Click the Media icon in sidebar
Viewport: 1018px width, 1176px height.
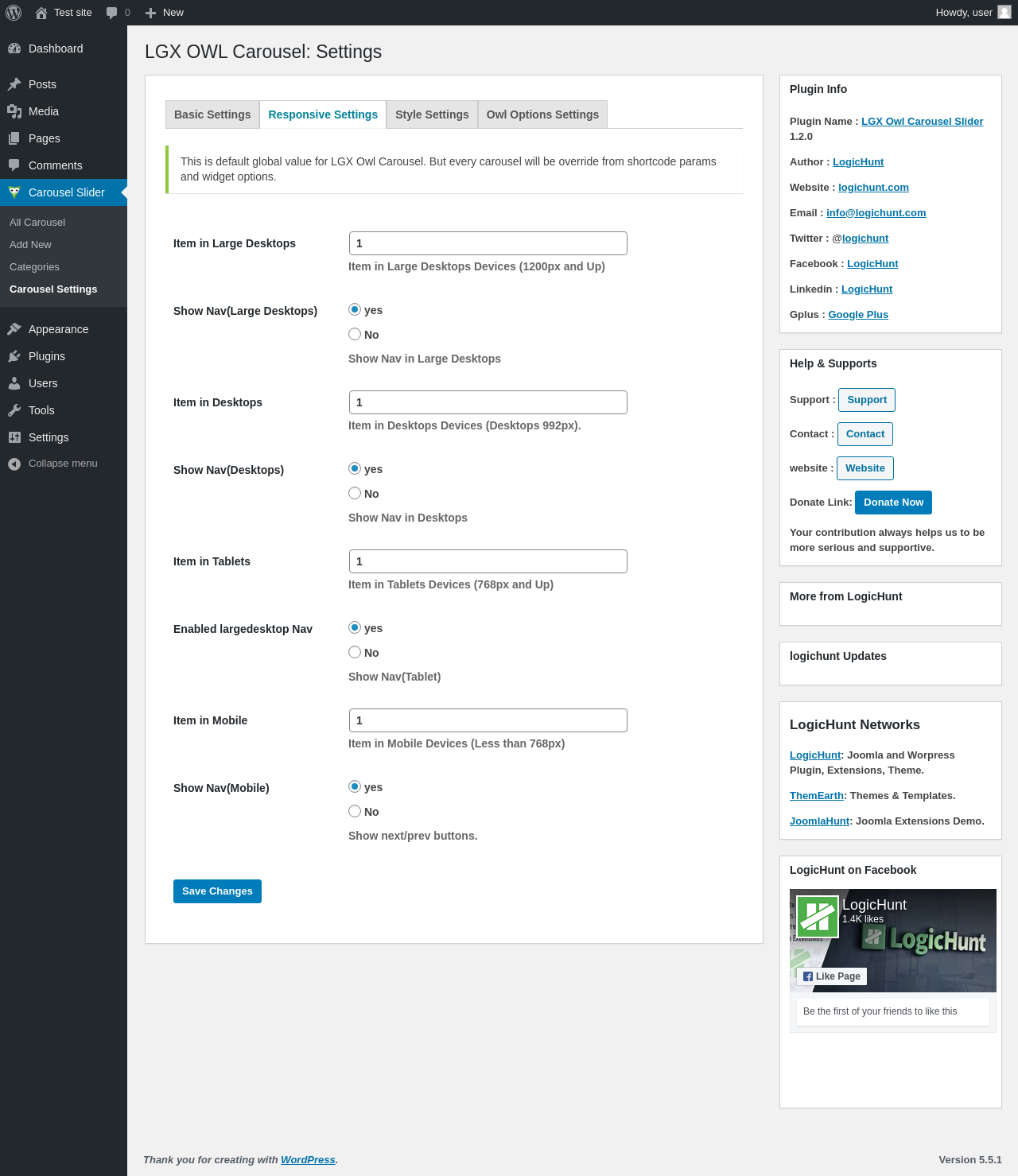[x=14, y=111]
